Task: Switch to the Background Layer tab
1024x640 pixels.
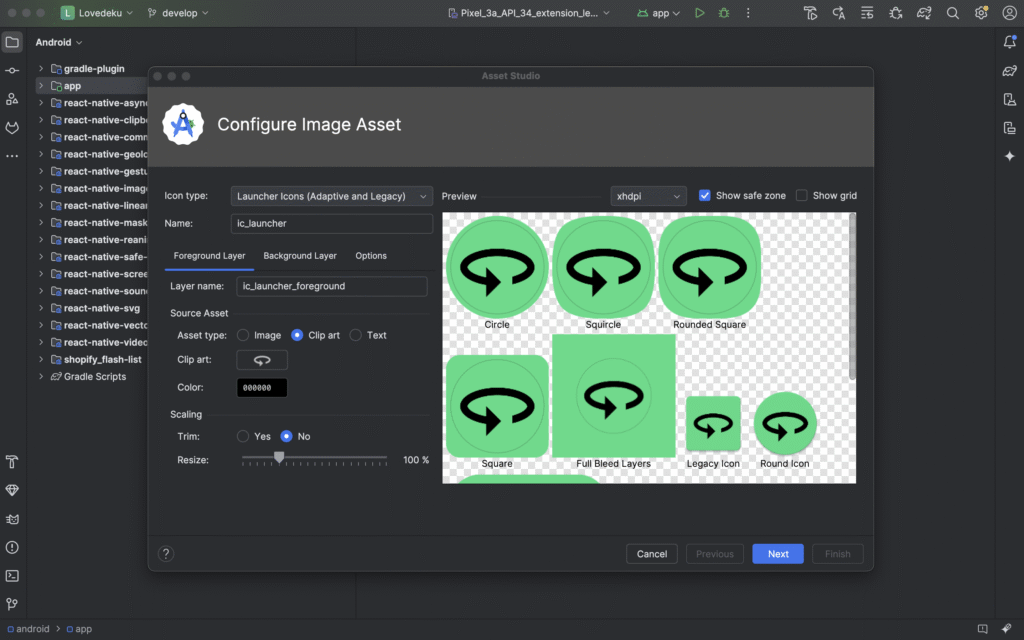Action: pos(300,256)
